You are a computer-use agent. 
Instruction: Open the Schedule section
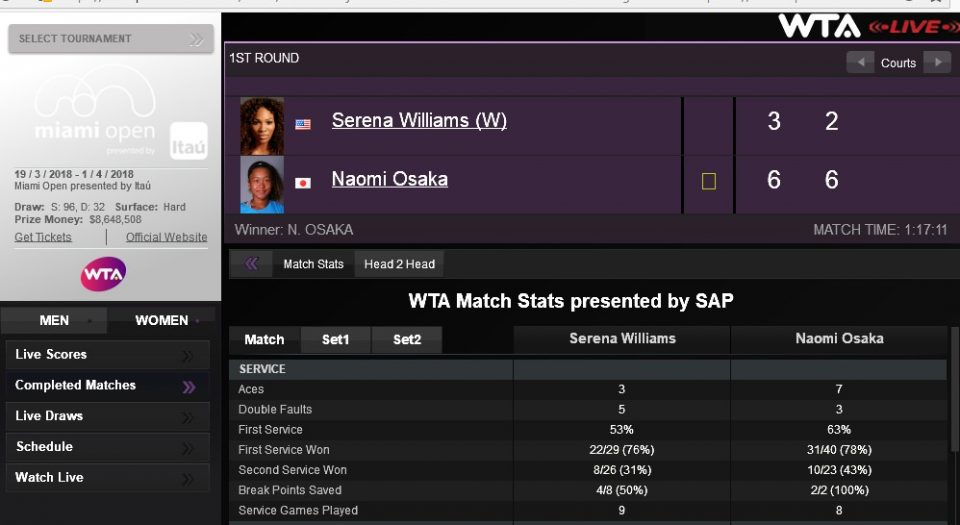108,447
